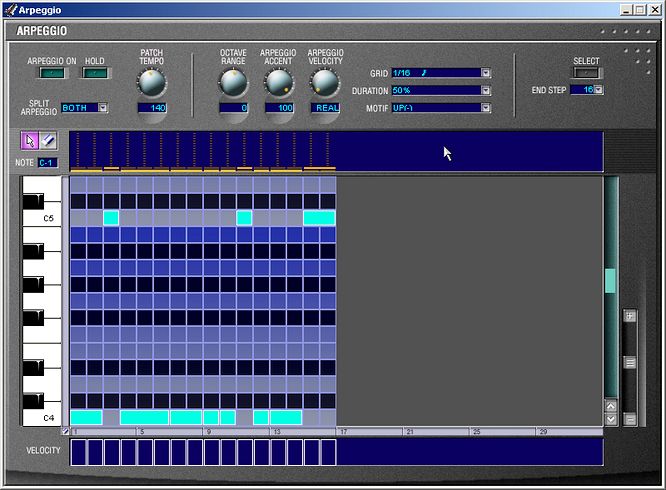666x490 pixels.
Task: Open the Split Arpeggio dropdown
Action: pyautogui.click(x=102, y=108)
